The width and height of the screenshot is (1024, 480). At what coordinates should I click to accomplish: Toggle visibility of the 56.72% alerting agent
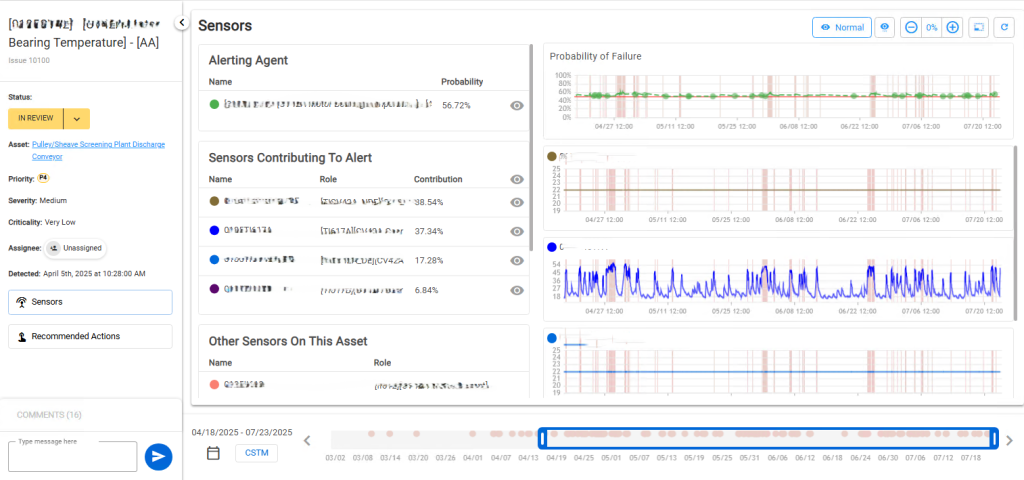[517, 105]
